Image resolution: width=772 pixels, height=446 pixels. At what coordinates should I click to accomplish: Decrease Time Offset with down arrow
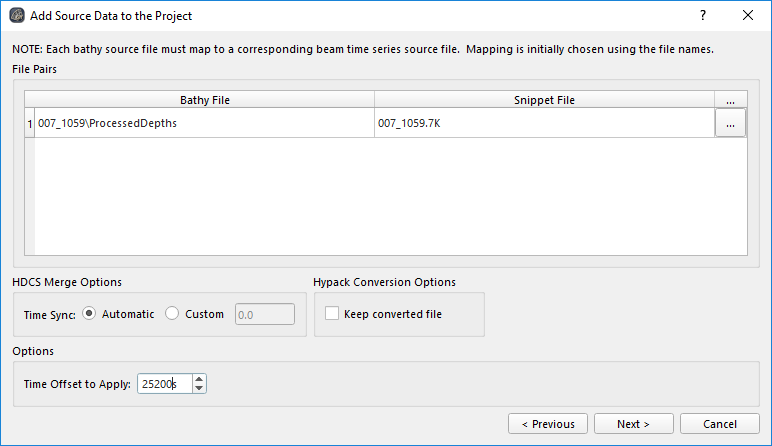199,389
